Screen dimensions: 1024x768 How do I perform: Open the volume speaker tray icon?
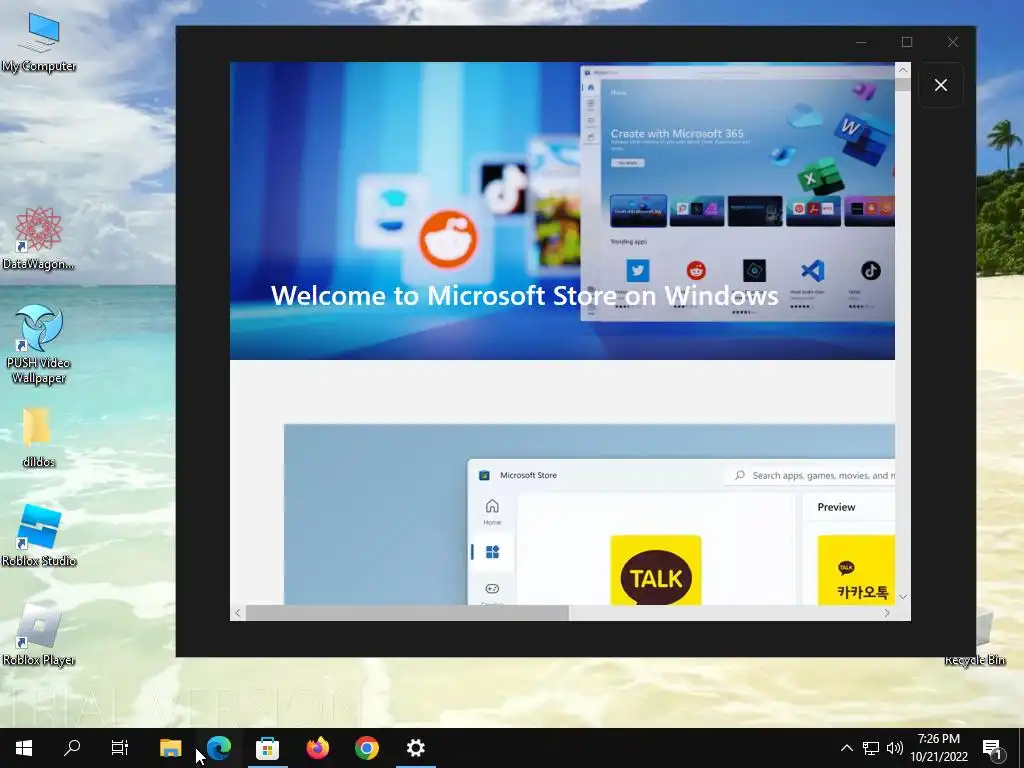coord(895,748)
